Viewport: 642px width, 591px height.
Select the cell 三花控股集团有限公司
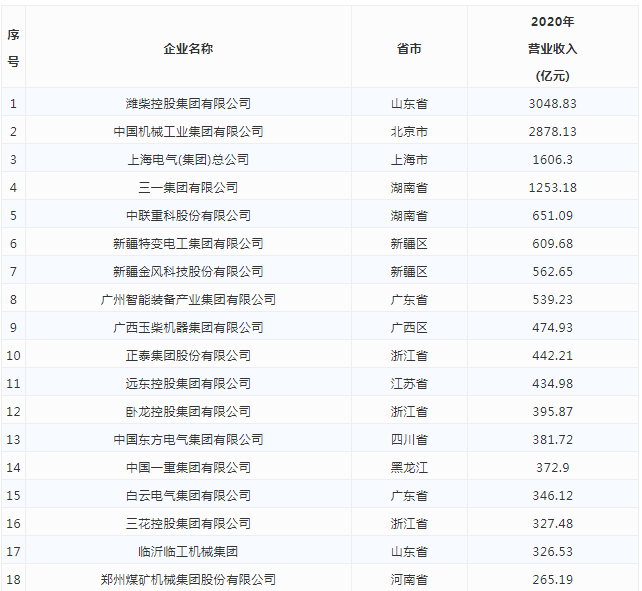188,523
